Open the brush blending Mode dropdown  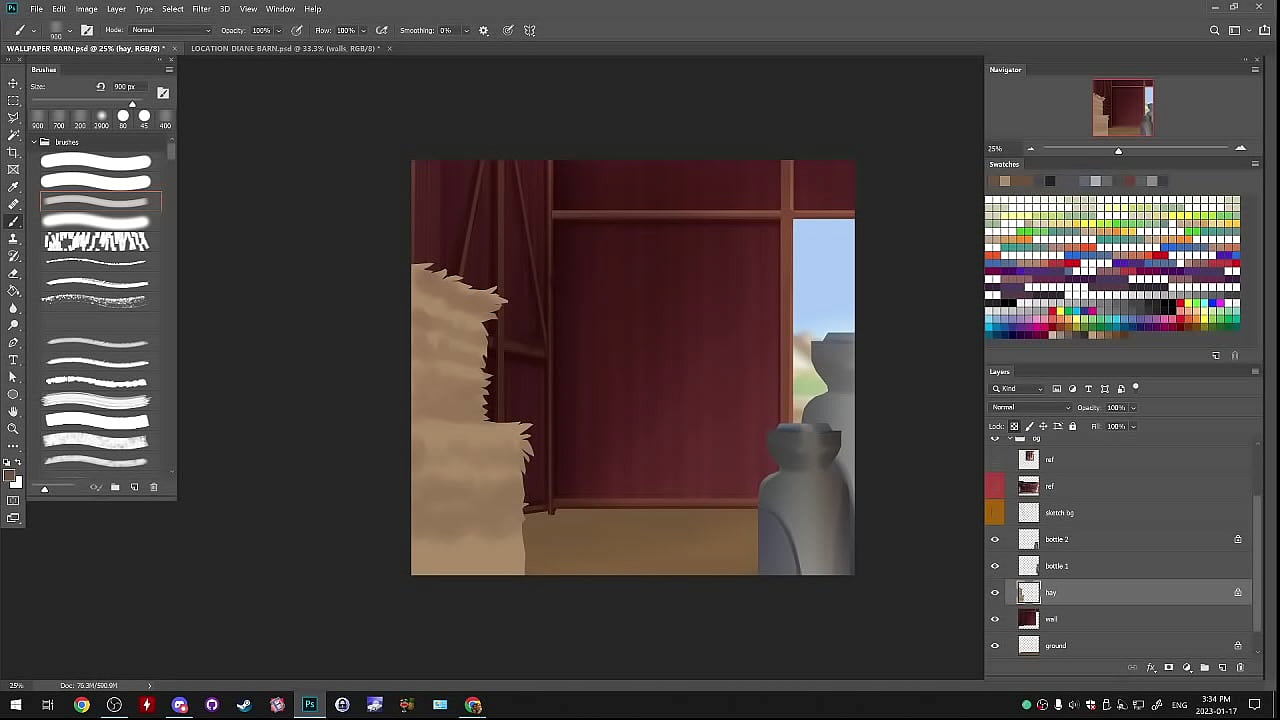click(x=171, y=30)
